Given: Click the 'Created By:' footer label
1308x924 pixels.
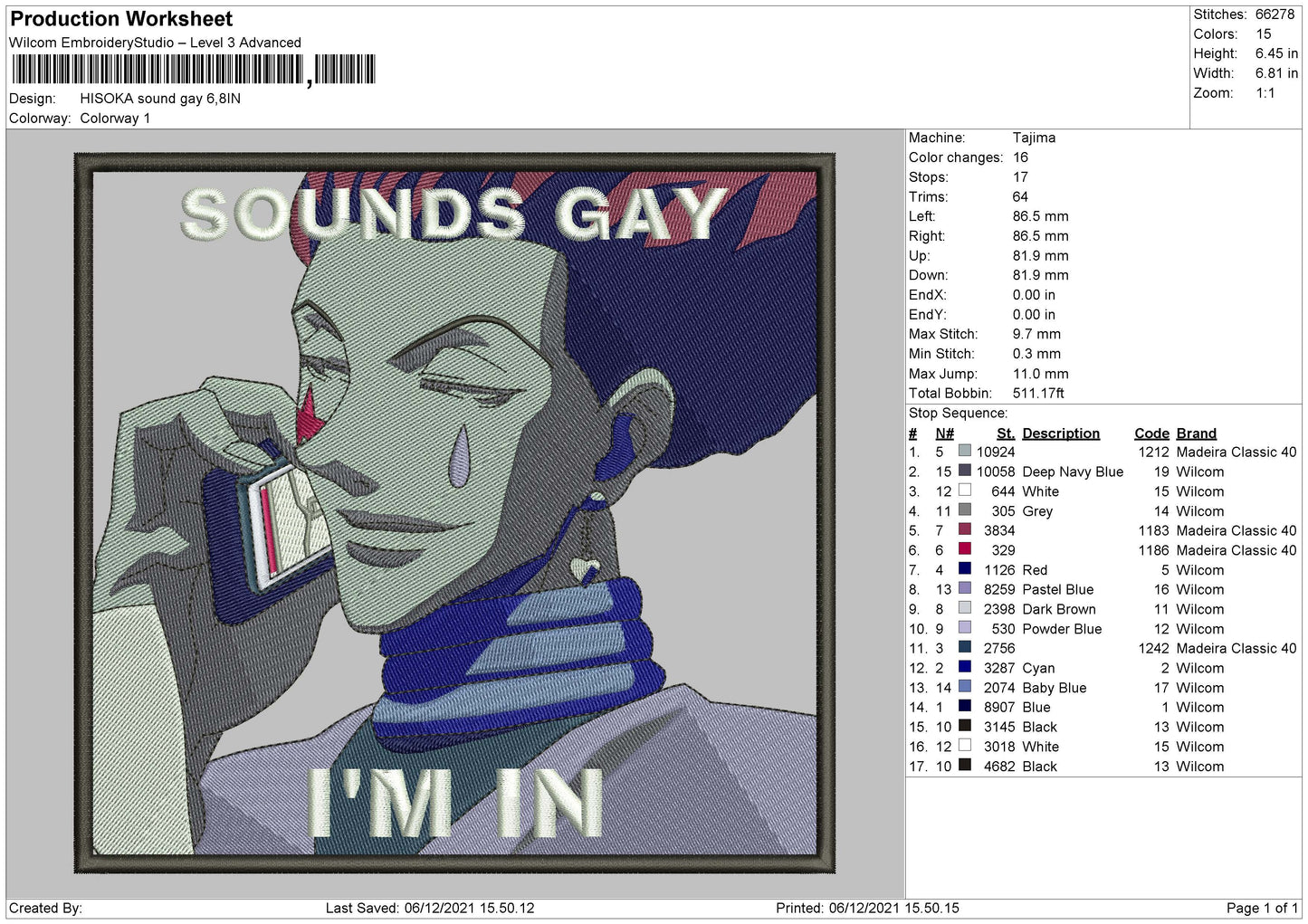Looking at the screenshot, I should pos(45,908).
